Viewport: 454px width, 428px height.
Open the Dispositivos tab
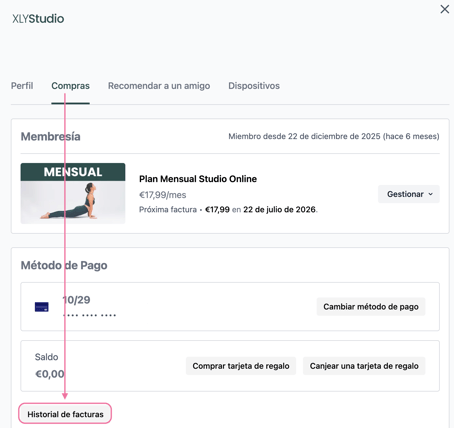254,86
